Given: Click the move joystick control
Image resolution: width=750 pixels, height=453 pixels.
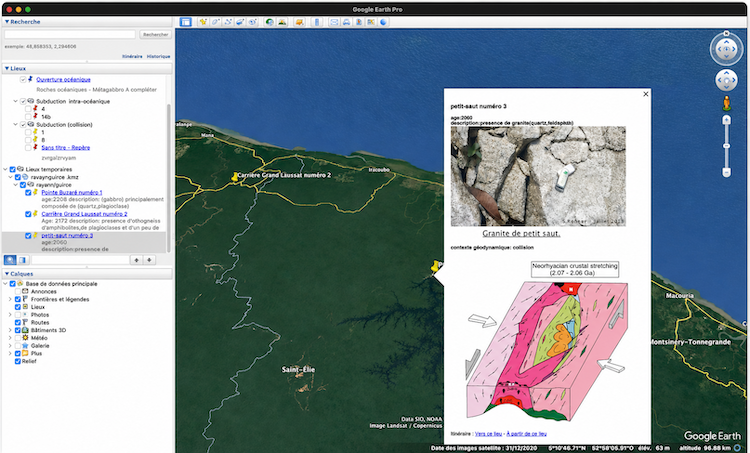Looking at the screenshot, I should [726, 80].
